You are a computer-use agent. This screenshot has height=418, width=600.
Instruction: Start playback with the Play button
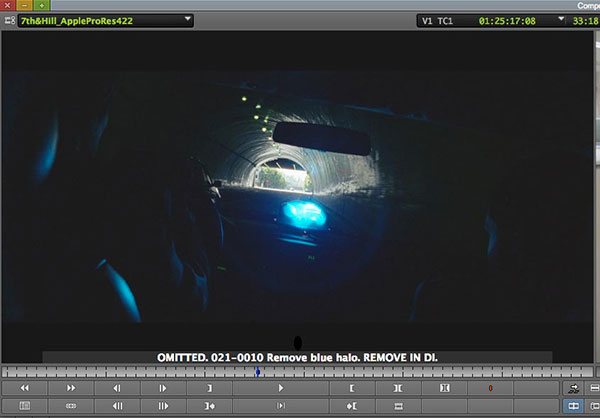[281, 388]
